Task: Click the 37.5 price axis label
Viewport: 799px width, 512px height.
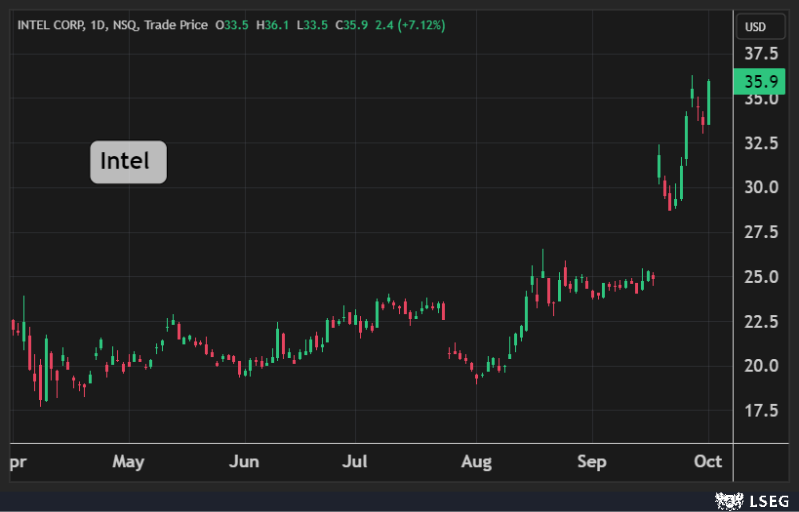Action: [762, 53]
